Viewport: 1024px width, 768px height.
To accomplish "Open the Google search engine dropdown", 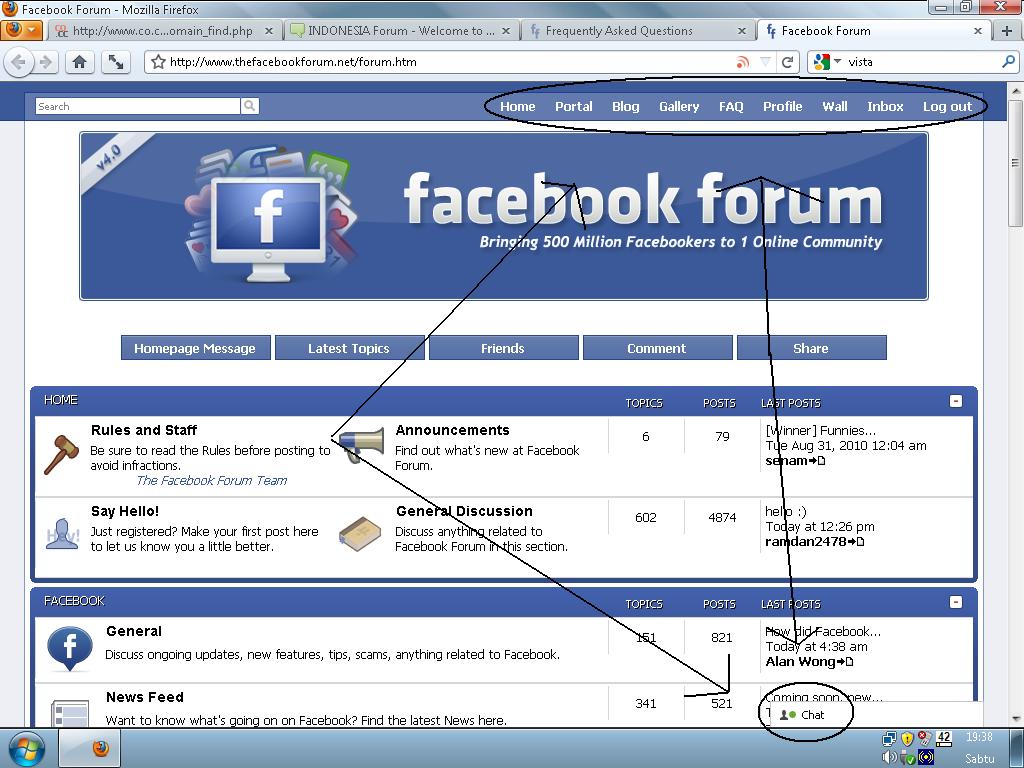I will coord(827,62).
